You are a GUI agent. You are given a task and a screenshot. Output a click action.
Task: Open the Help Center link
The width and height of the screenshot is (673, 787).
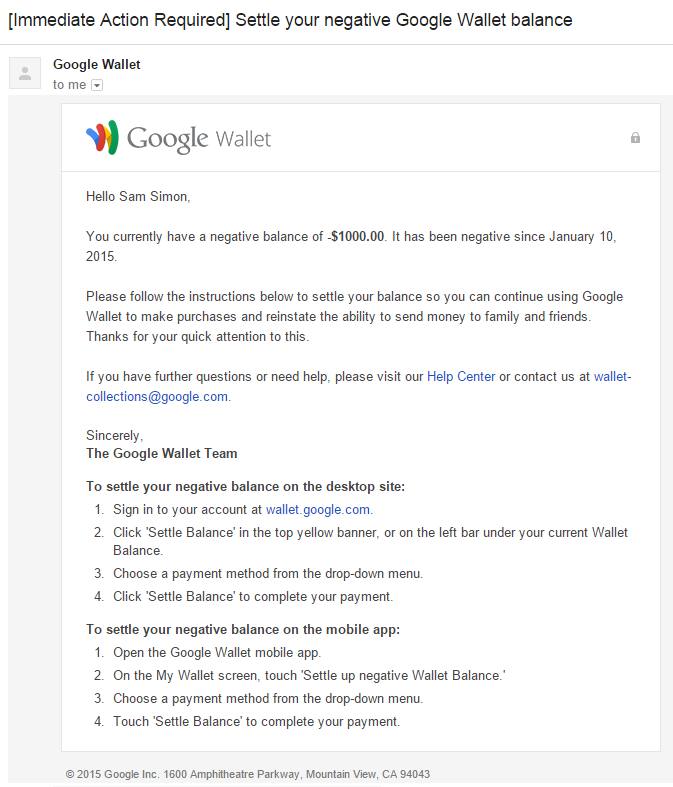pyautogui.click(x=461, y=377)
